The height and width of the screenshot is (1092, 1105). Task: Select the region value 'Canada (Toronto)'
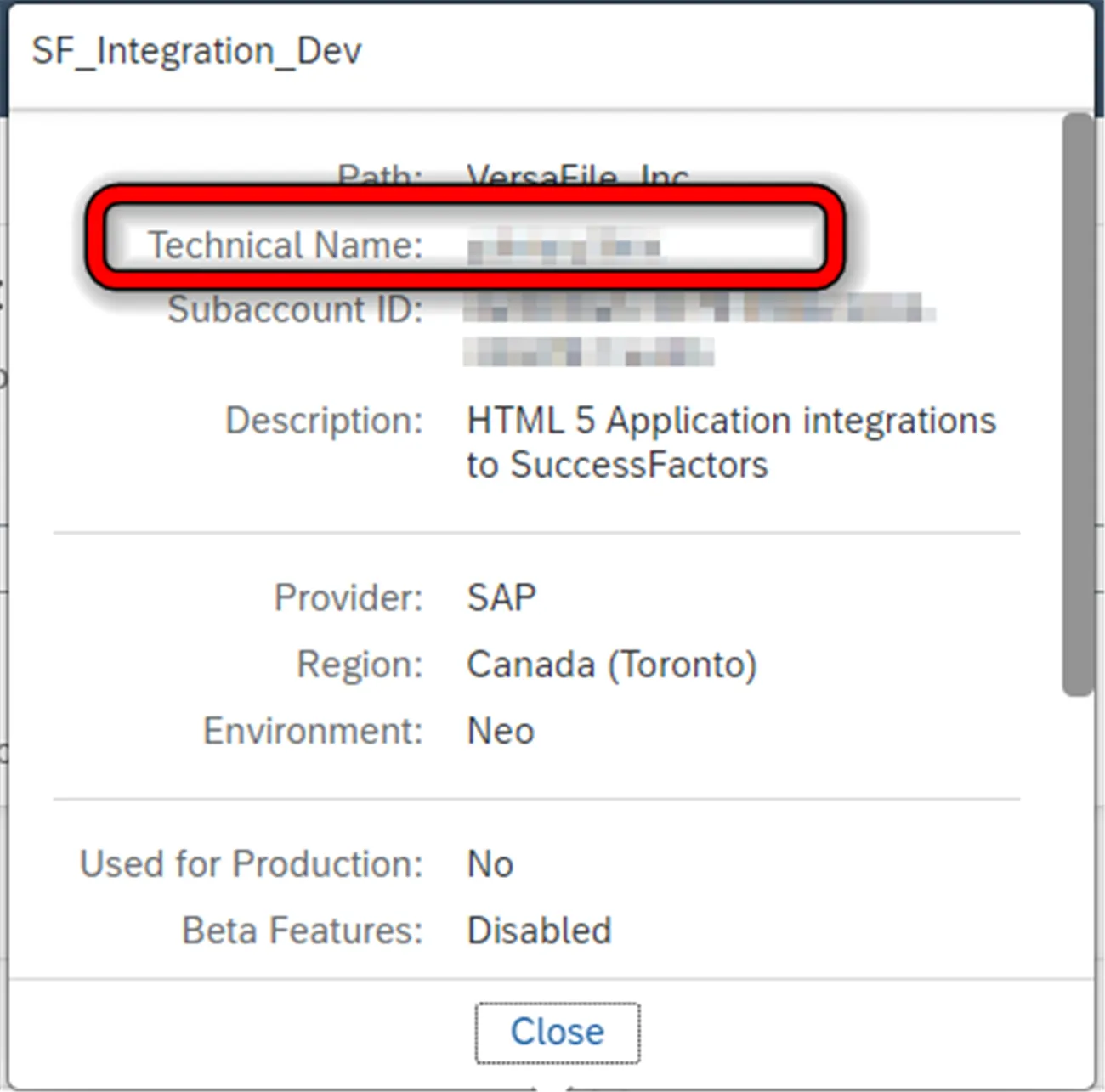tap(612, 665)
